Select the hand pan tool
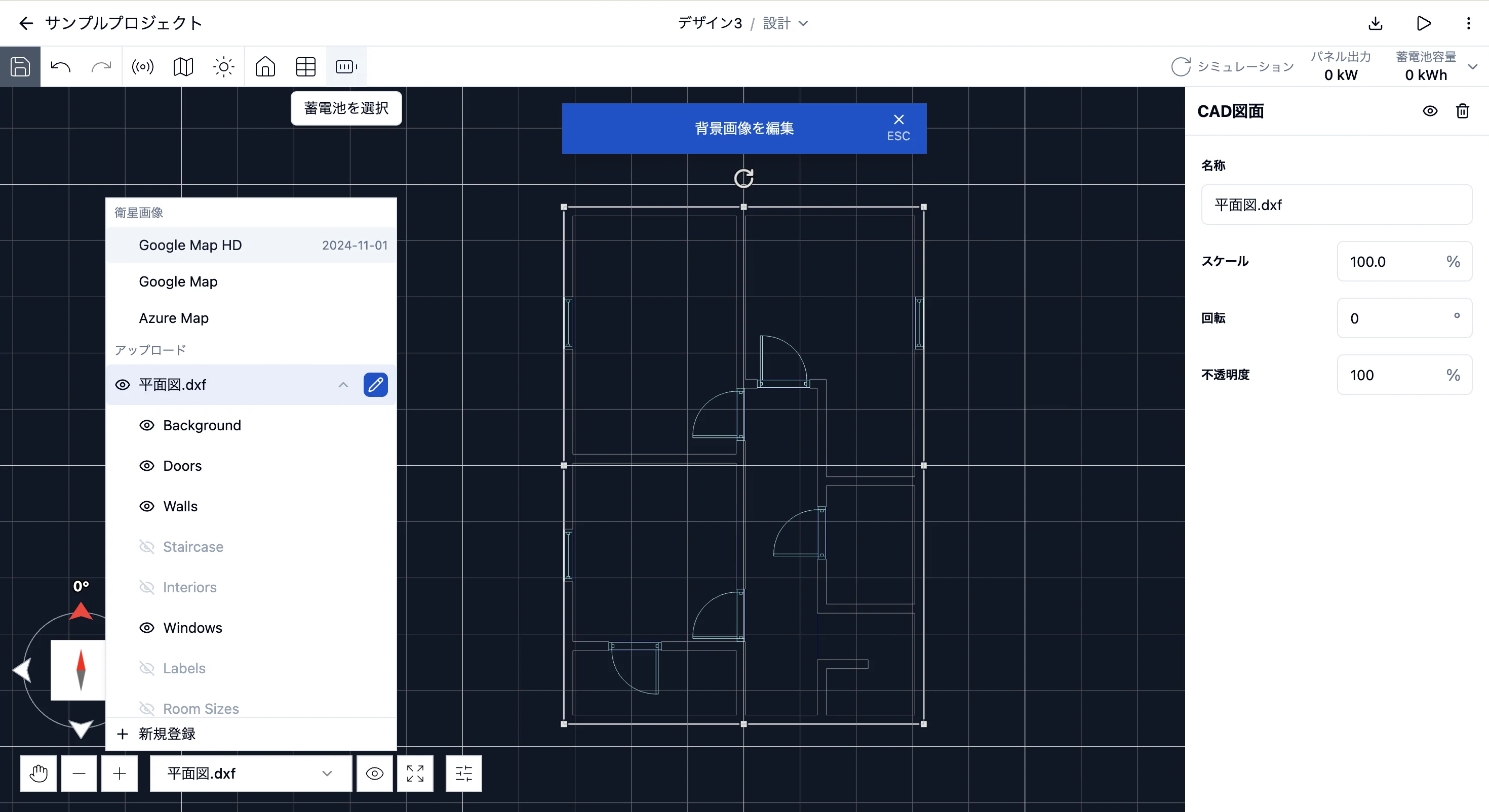Viewport: 1489px width, 812px height. (38, 774)
